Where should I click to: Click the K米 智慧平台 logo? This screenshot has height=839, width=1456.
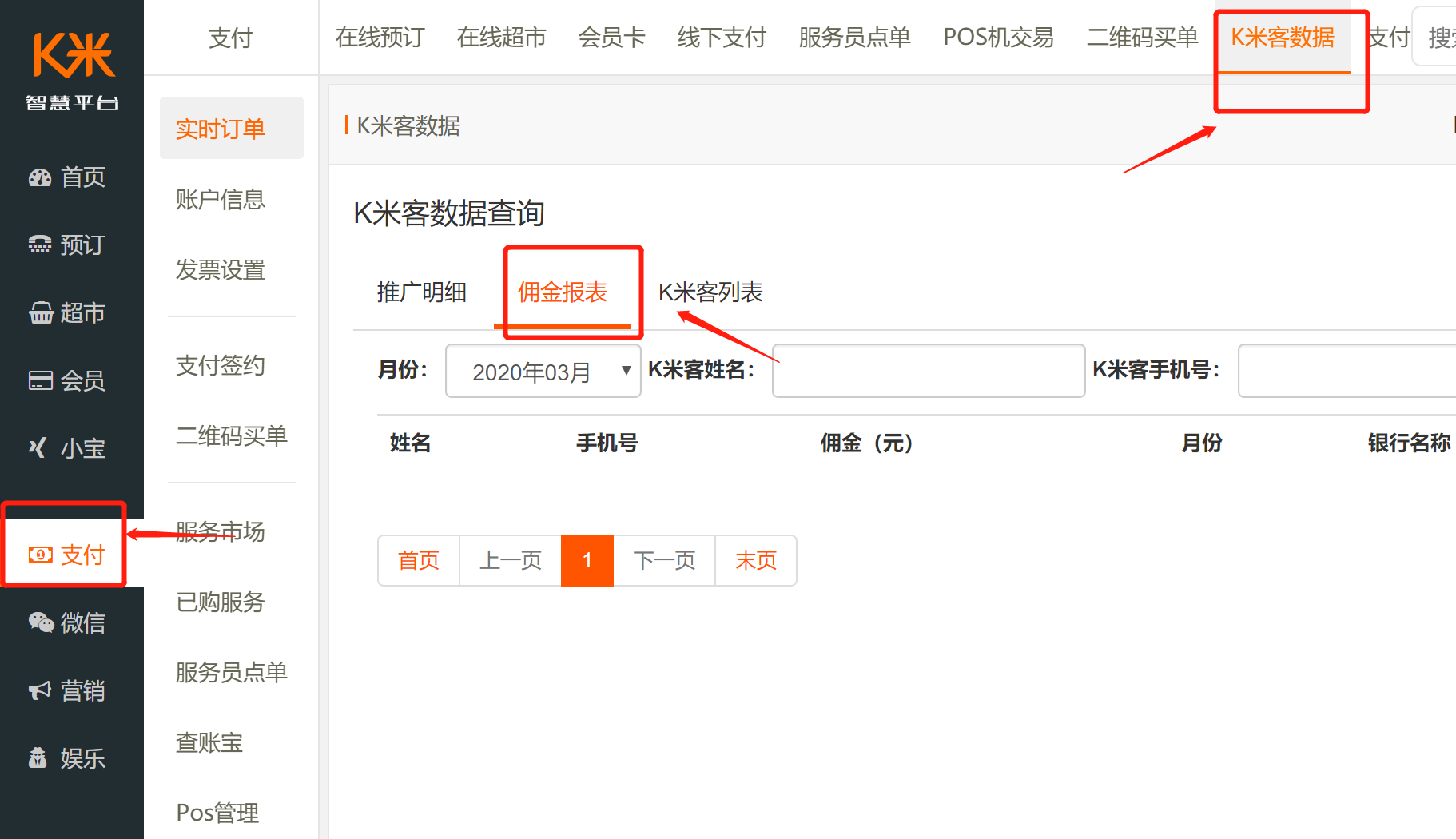72,71
